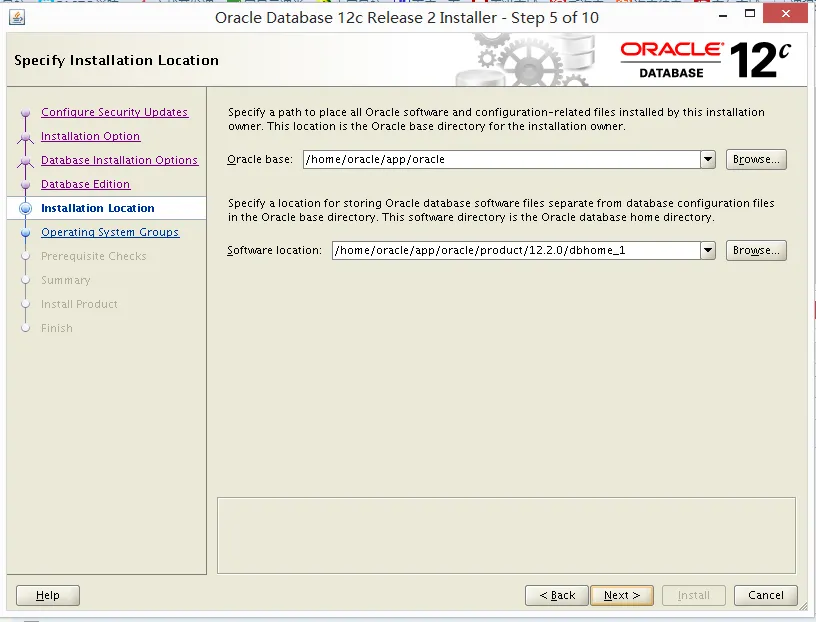
Task: Open the Oracle base path dropdown arrow
Action: [708, 159]
